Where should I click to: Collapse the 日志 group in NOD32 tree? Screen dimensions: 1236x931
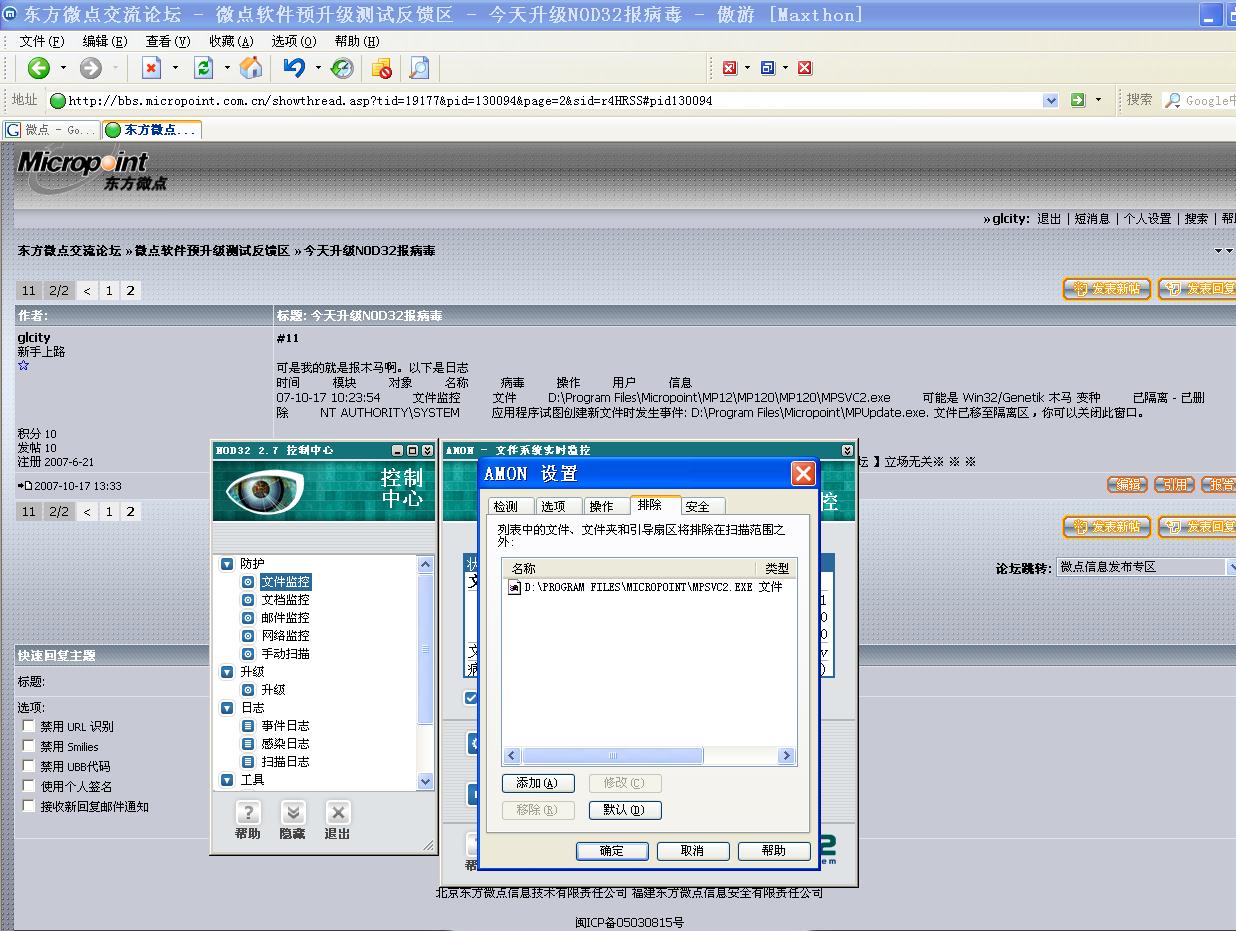click(x=227, y=708)
